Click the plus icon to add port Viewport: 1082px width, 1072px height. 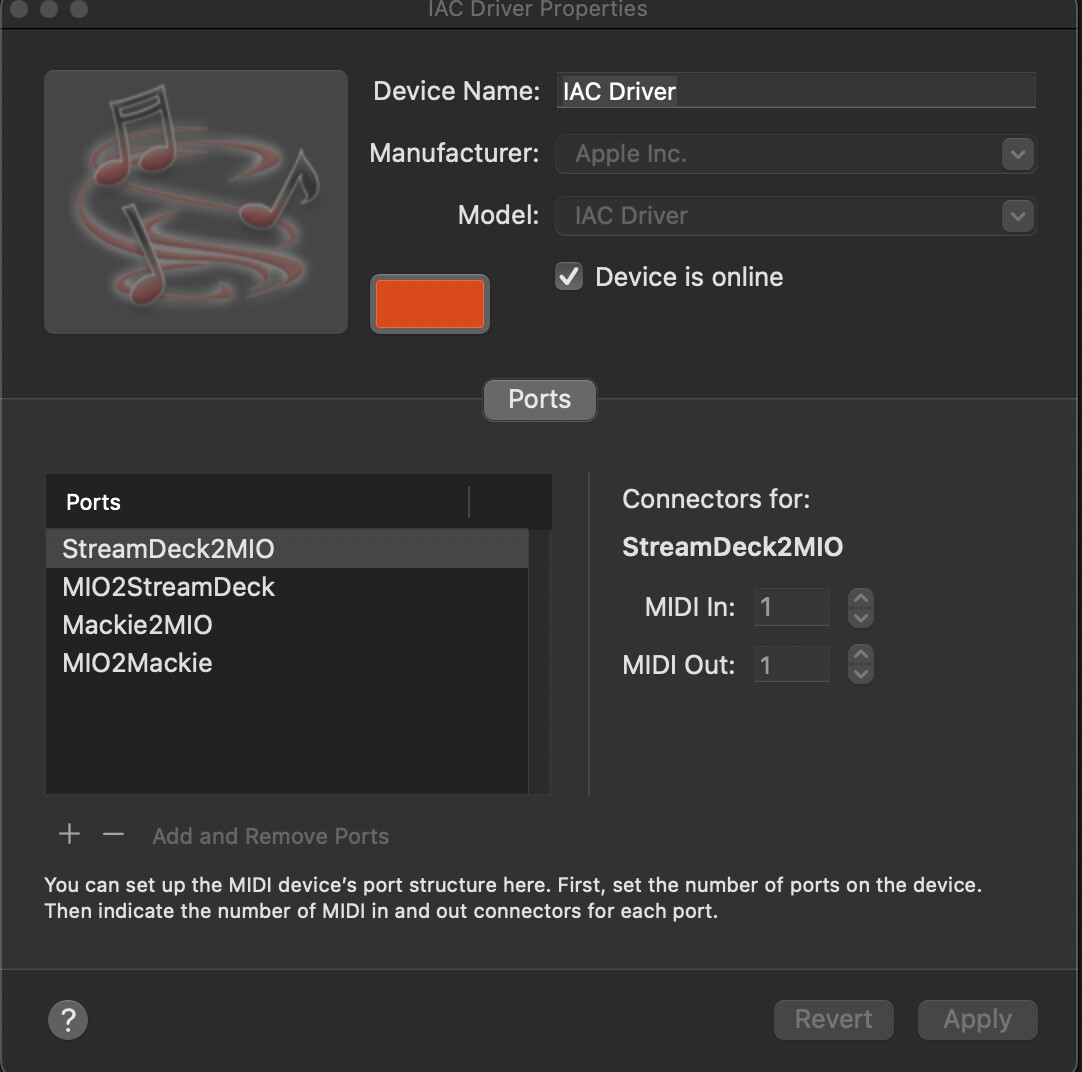(69, 834)
